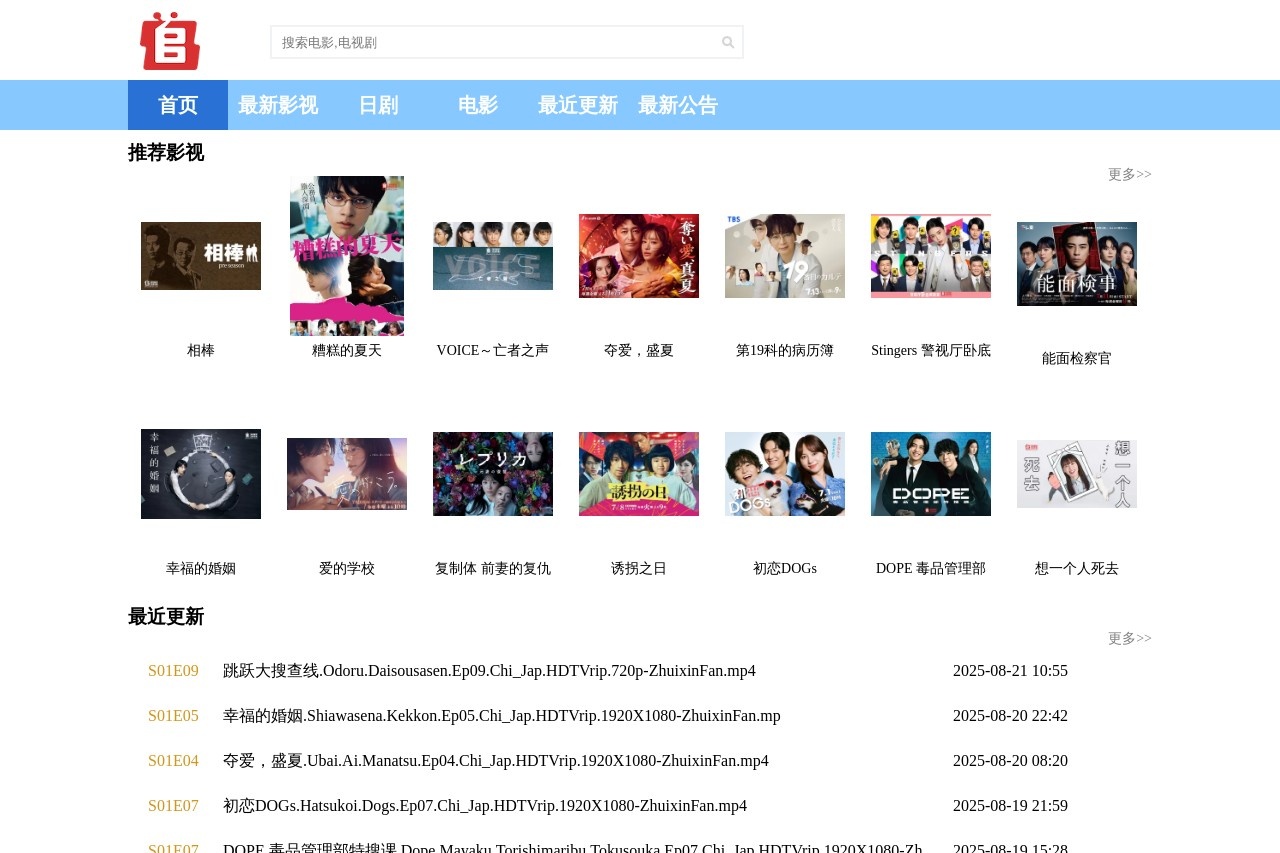This screenshot has width=1280, height=853.
Task: Click the 第19科的病历簿 title link
Action: click(x=785, y=351)
